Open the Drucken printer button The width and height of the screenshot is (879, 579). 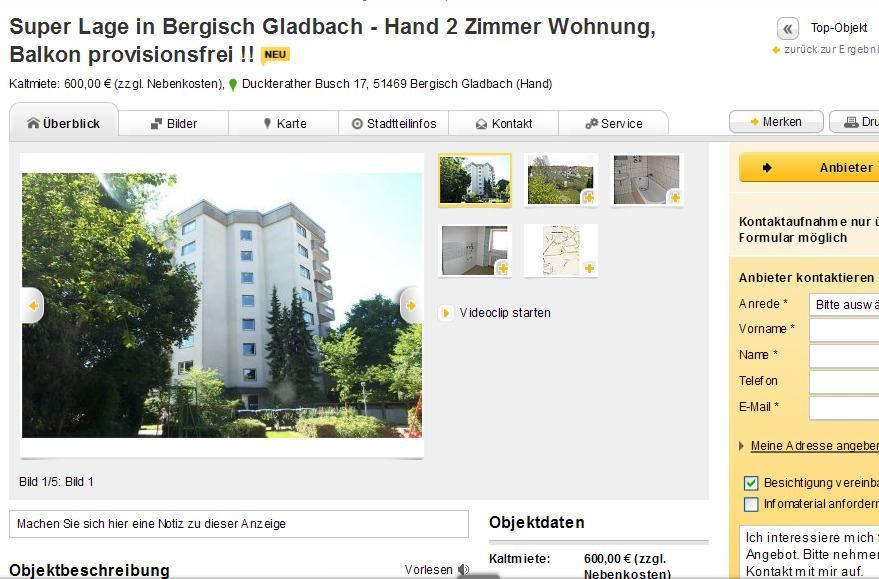click(x=854, y=122)
